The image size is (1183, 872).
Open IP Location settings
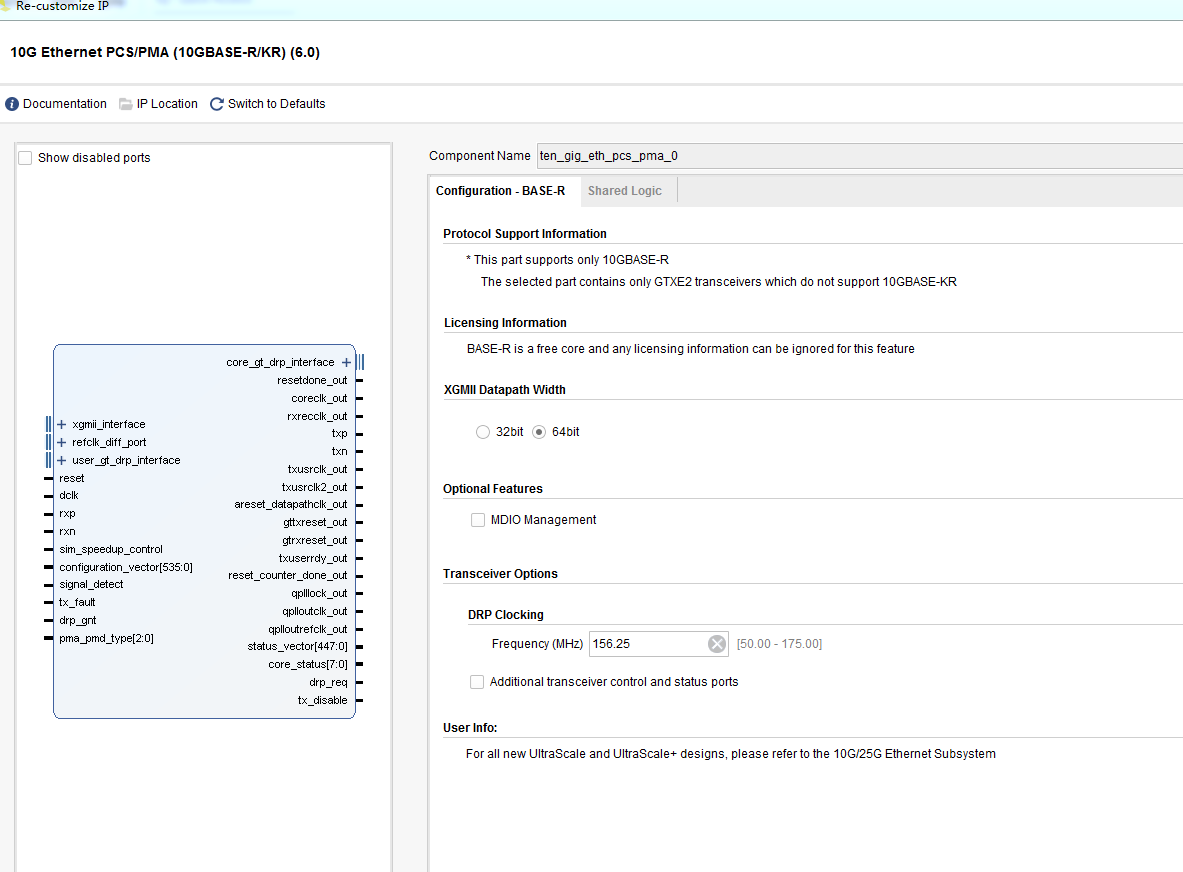coord(167,104)
